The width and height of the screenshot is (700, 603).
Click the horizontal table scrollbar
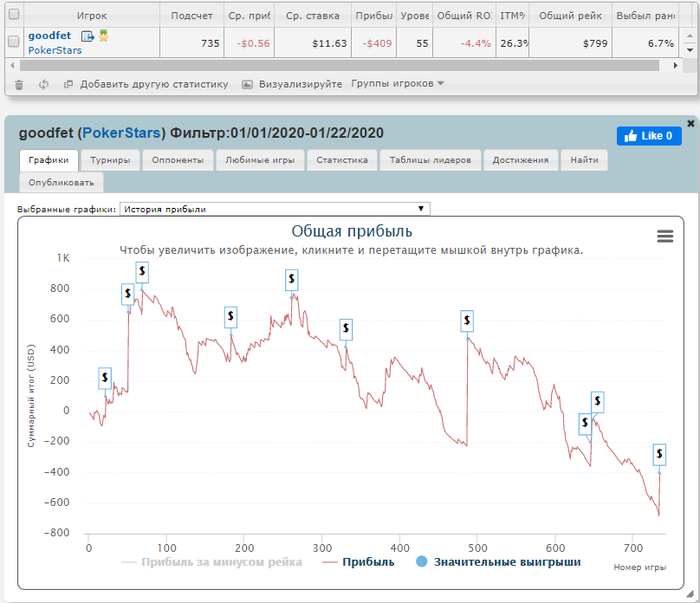(339, 66)
